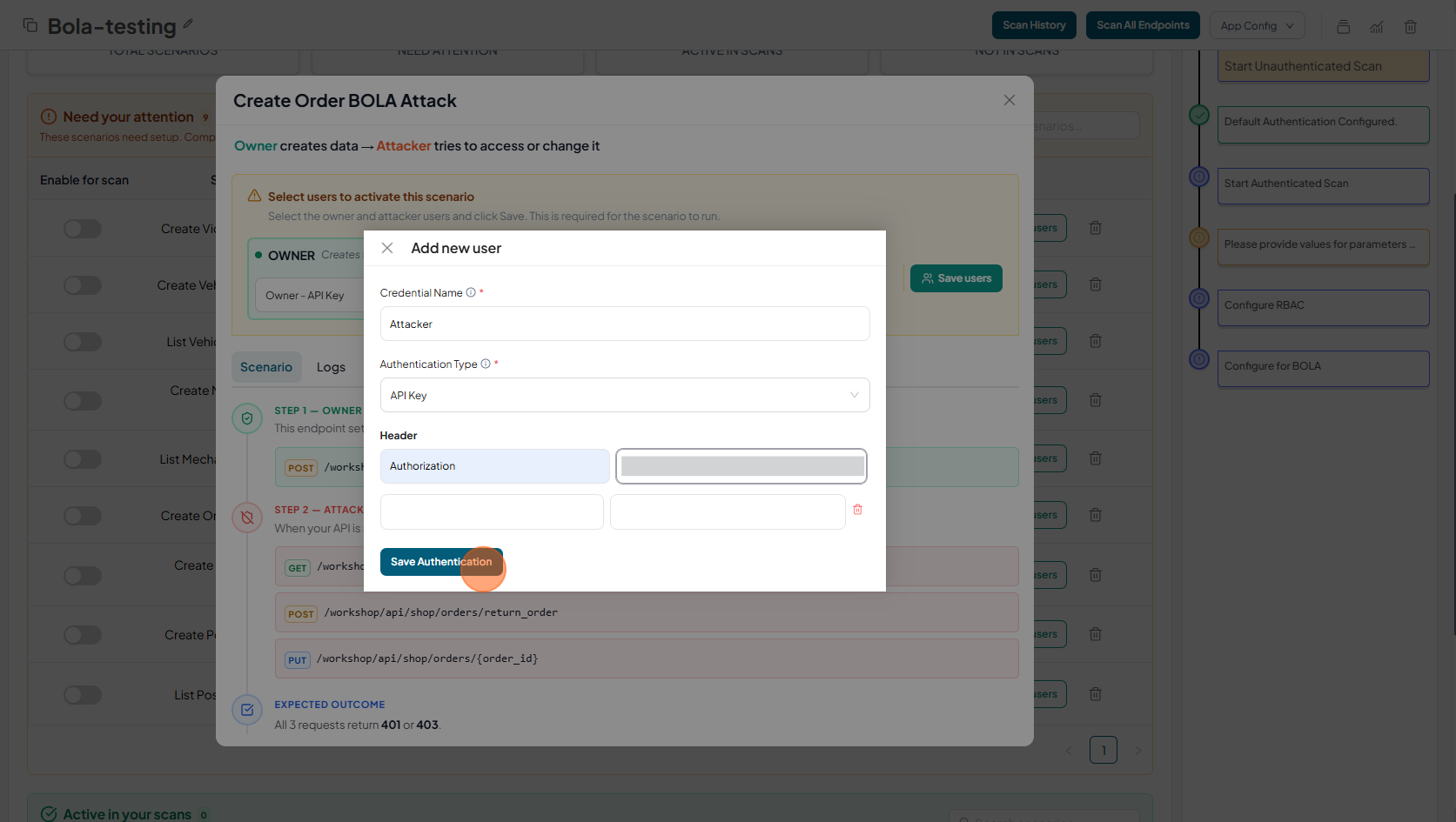
Task: Delete the empty header row with red trash icon
Action: pos(857,510)
